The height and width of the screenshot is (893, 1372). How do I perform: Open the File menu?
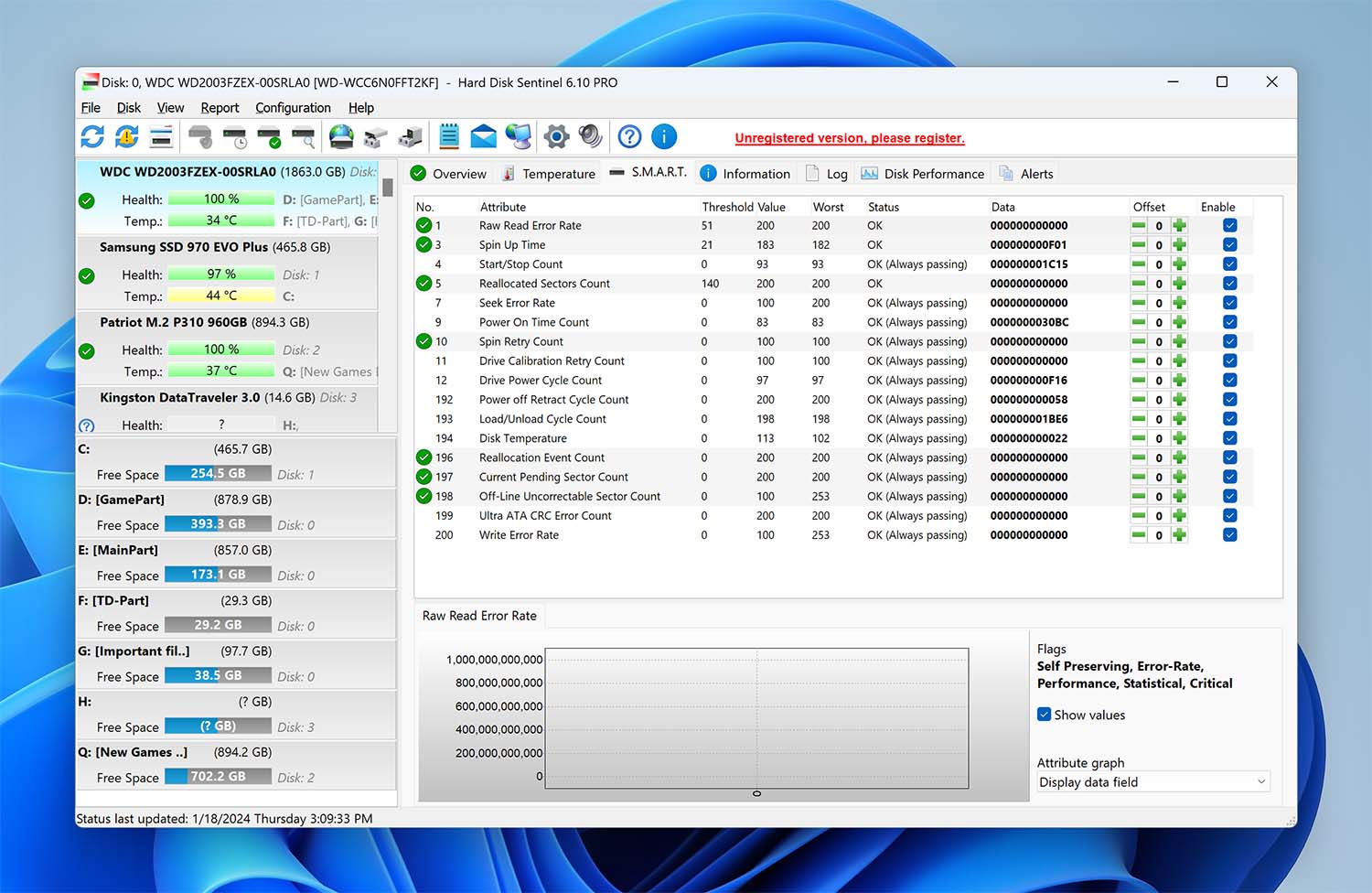tap(91, 108)
